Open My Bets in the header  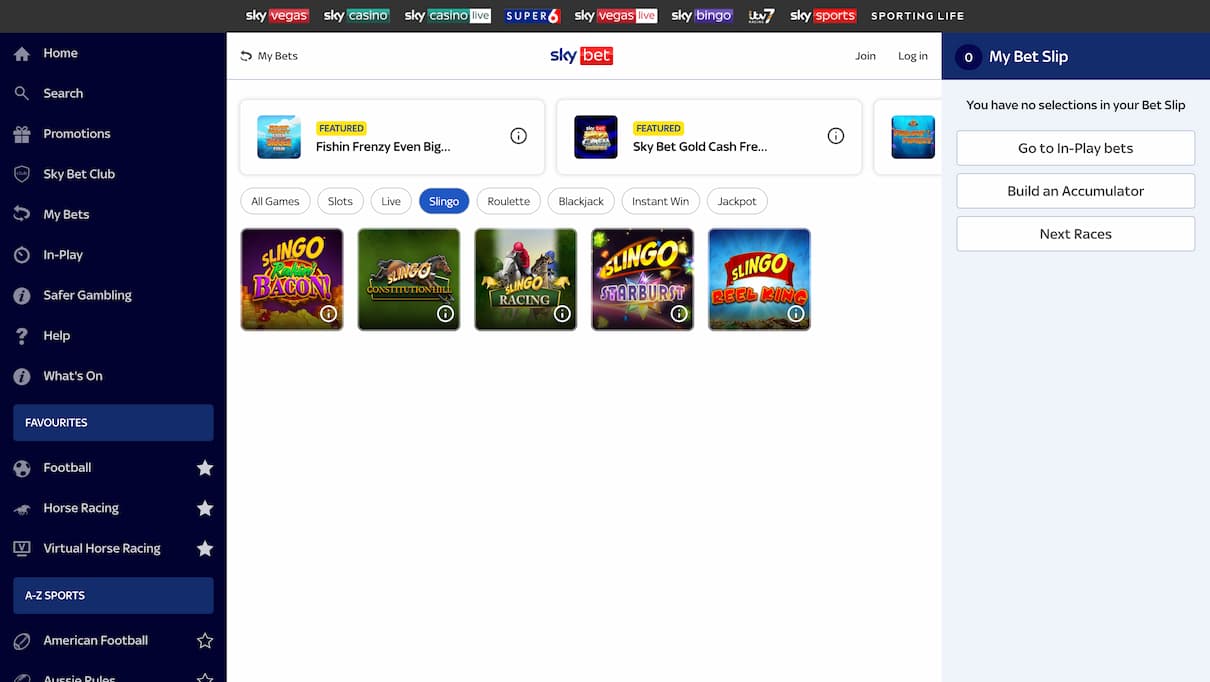click(x=269, y=56)
